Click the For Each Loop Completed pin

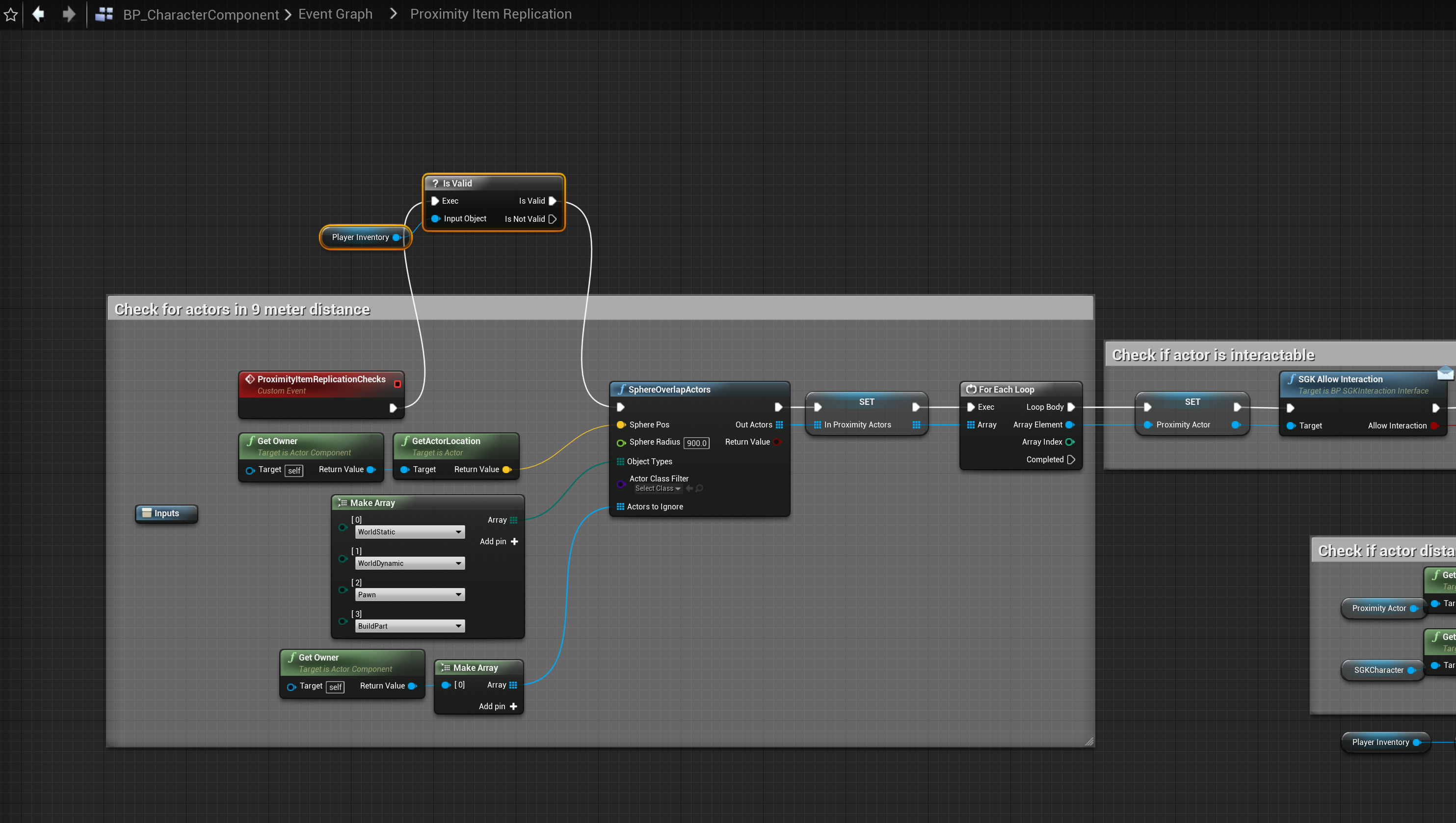[1071, 459]
